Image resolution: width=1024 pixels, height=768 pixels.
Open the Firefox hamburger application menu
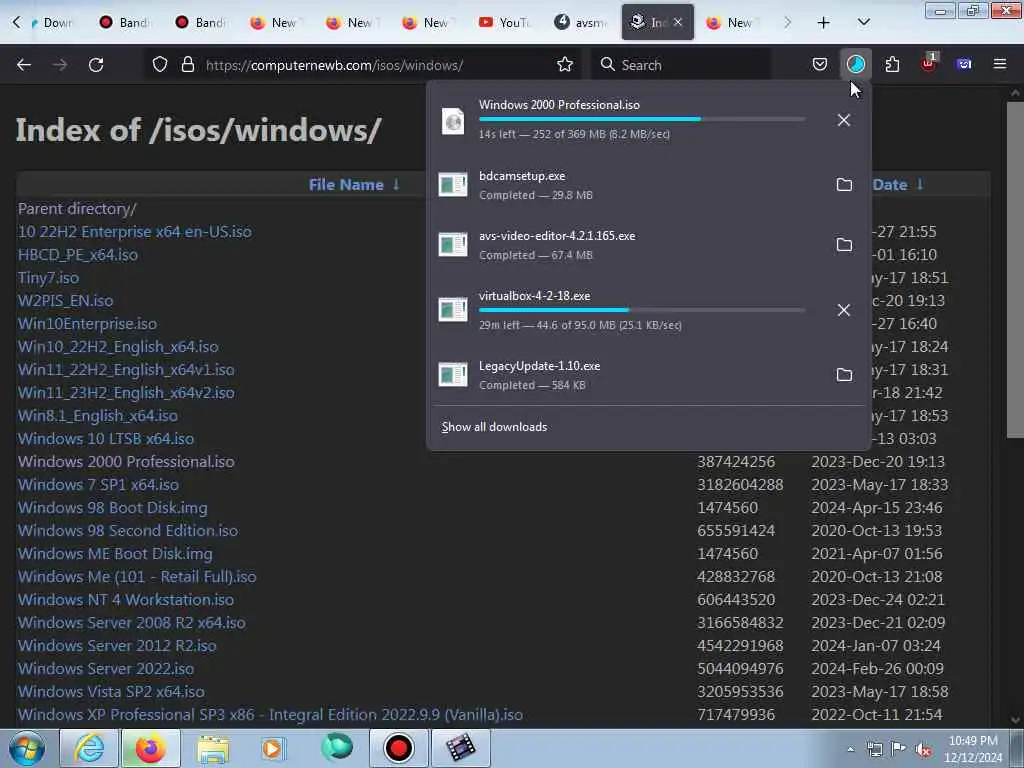1000,64
